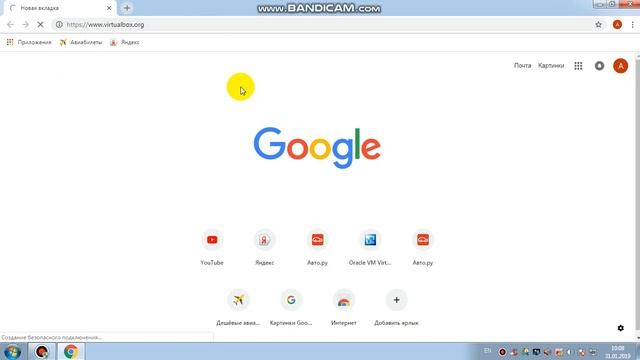The height and width of the screenshot is (360, 640).
Task: Open the Apps grid in the bookmarks bar
Action: point(29,42)
